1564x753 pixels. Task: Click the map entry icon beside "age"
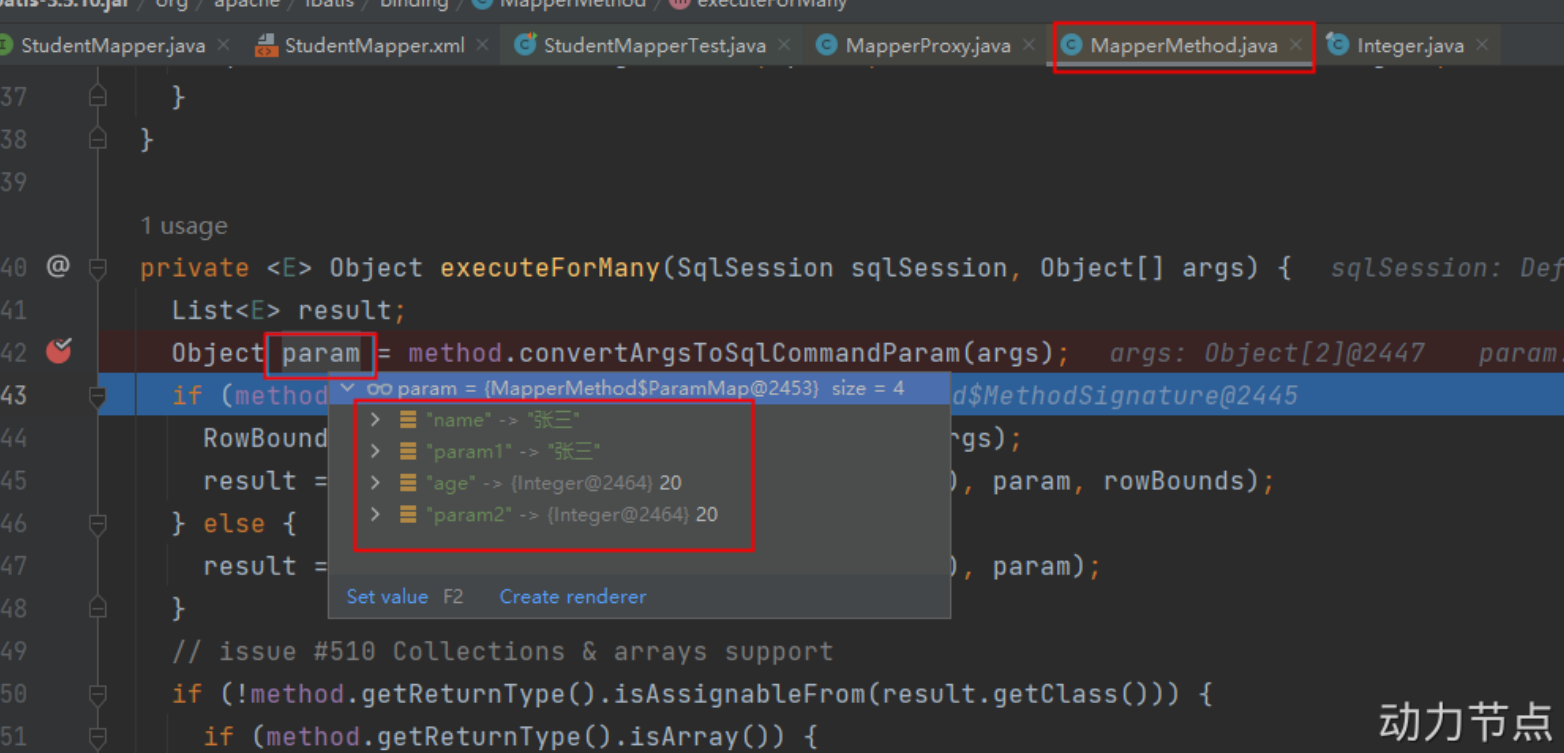tap(408, 483)
